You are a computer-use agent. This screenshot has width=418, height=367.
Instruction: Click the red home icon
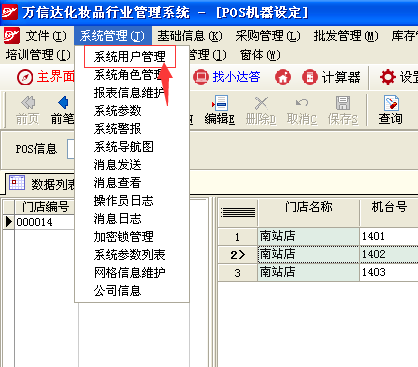pyautogui.click(x=283, y=77)
